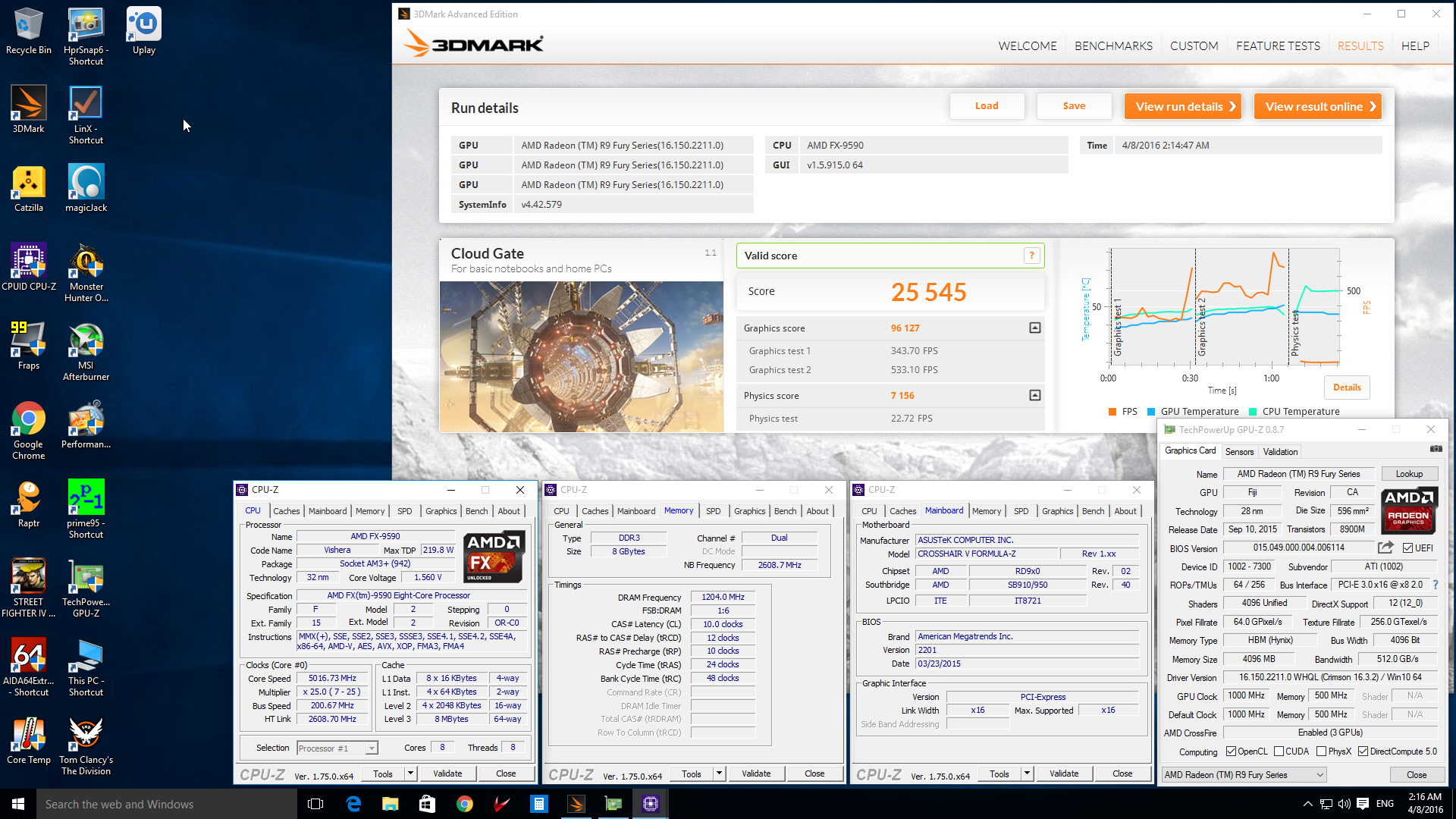Viewport: 1456px width, 819px height.
Task: Toggle UEFI checkbox in GPU-Z
Action: click(1407, 548)
